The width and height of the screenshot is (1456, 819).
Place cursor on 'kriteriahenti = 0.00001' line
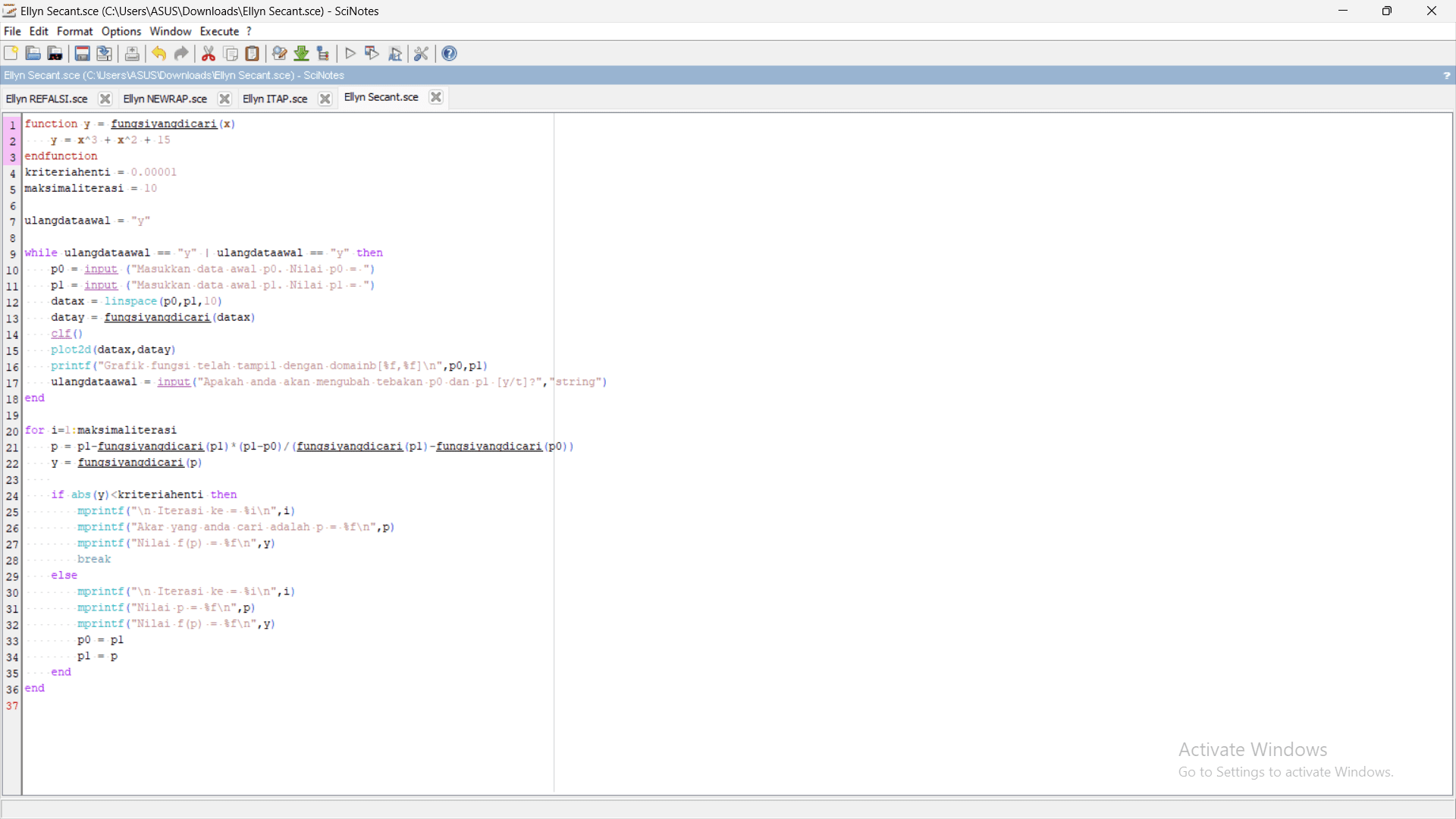pos(101,172)
